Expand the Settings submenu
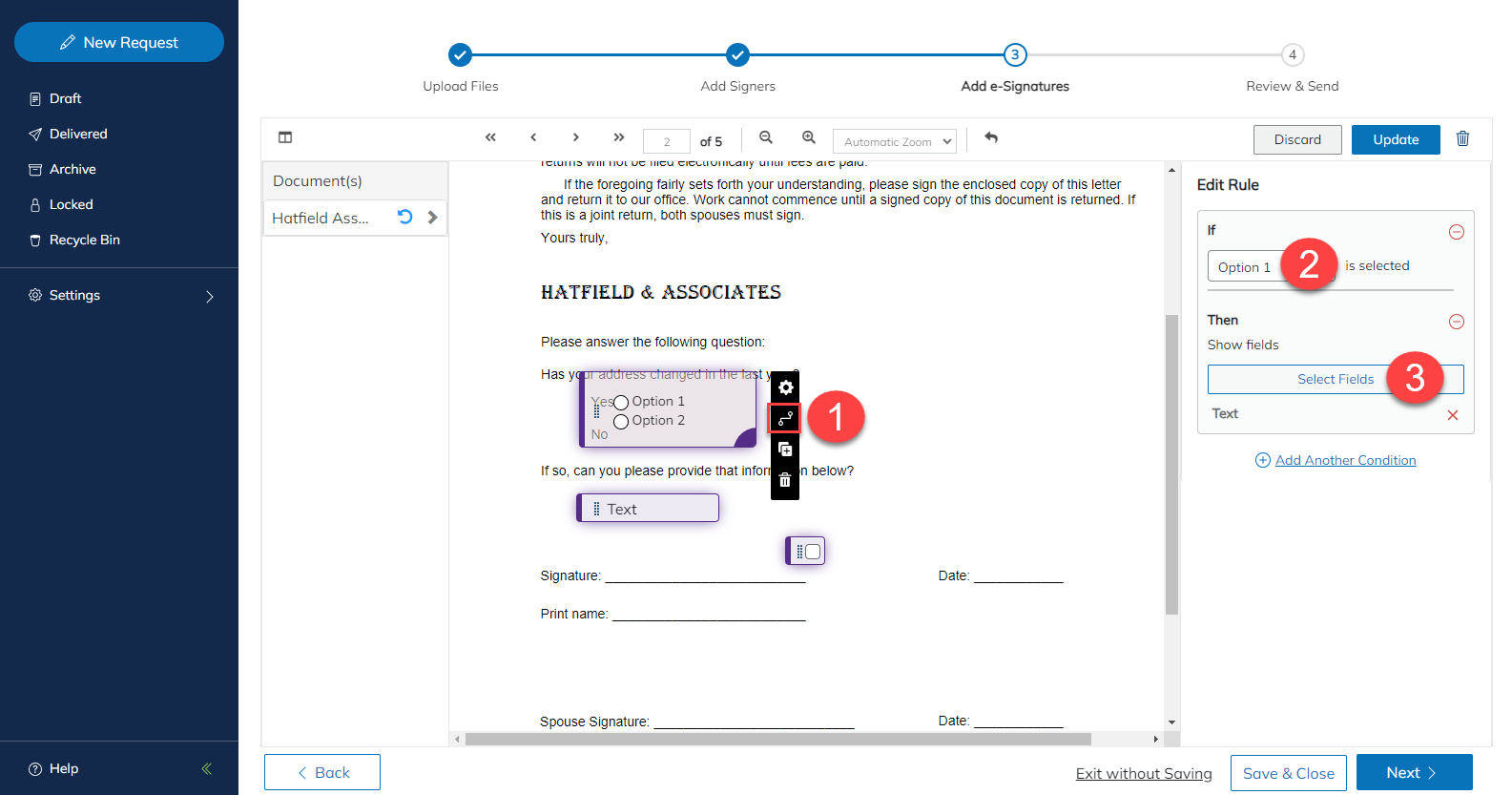Screen dimensions: 1512x795 click(210, 297)
